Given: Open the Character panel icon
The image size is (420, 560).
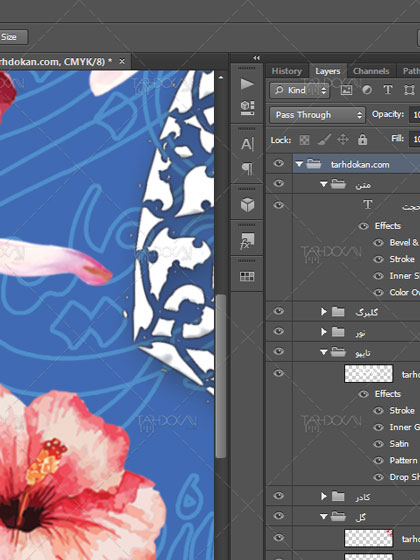Looking at the screenshot, I should pyautogui.click(x=247, y=144).
